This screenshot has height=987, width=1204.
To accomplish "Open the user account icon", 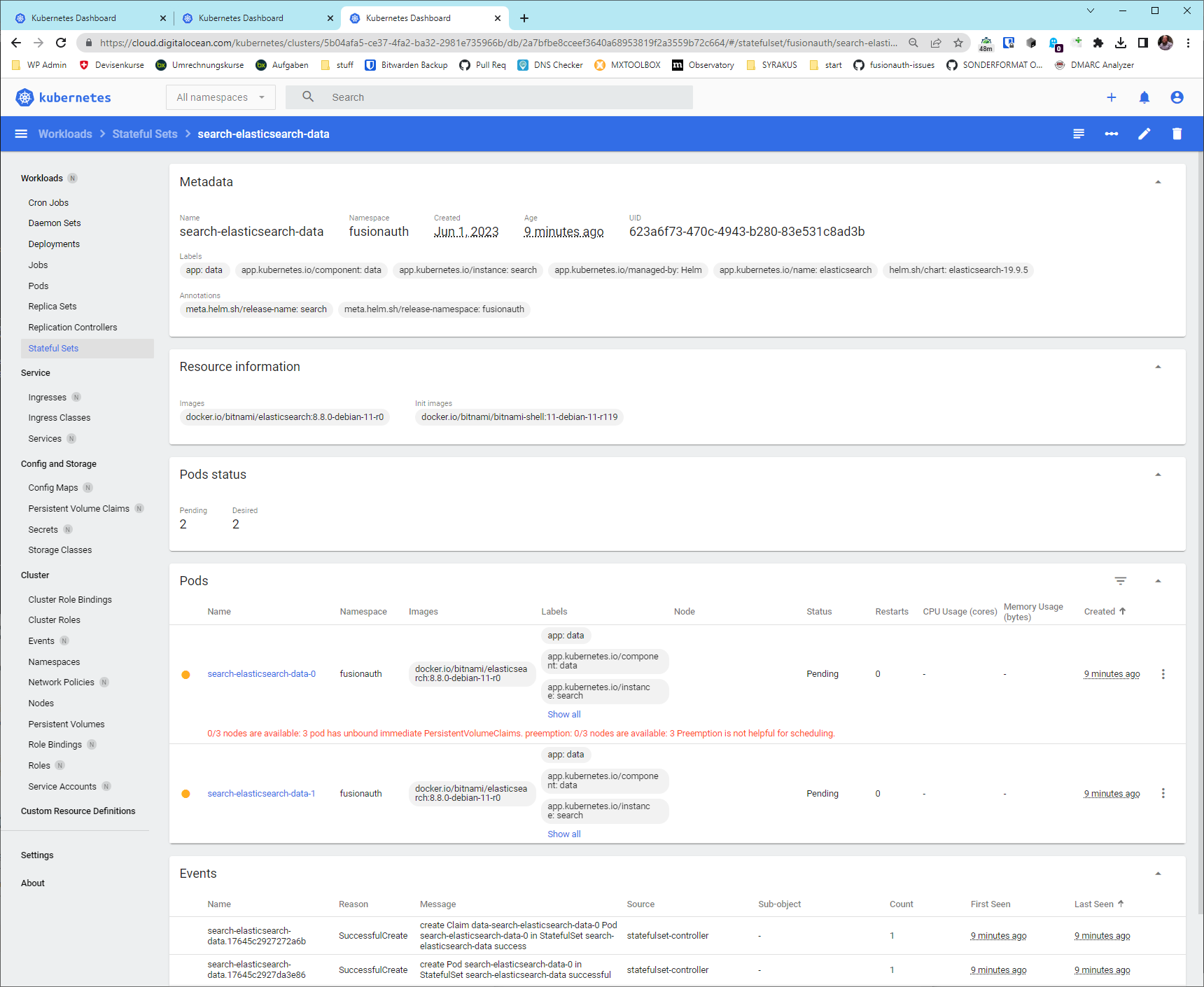I will pyautogui.click(x=1177, y=97).
